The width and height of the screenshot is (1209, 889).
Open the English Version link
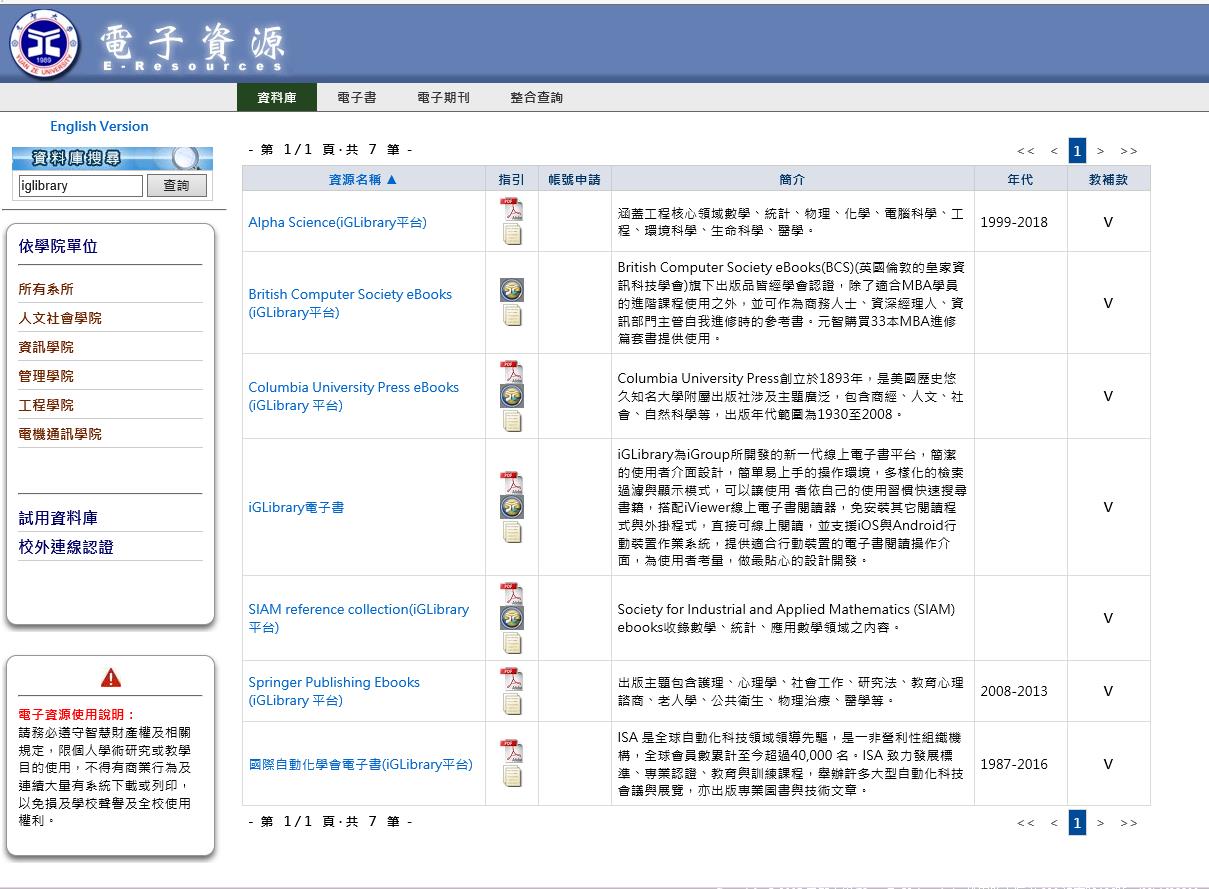click(x=99, y=126)
